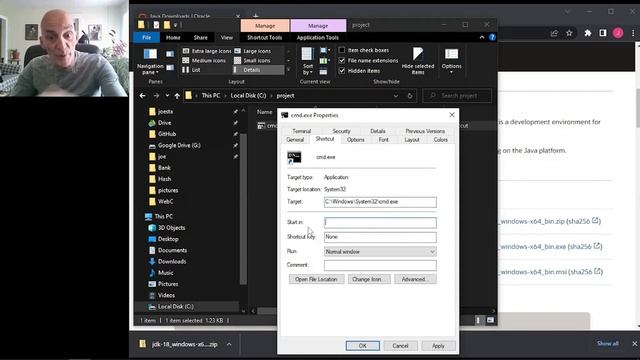This screenshot has width=640, height=360.
Task: Select Small icons layout
Action: pyautogui.click(x=253, y=60)
